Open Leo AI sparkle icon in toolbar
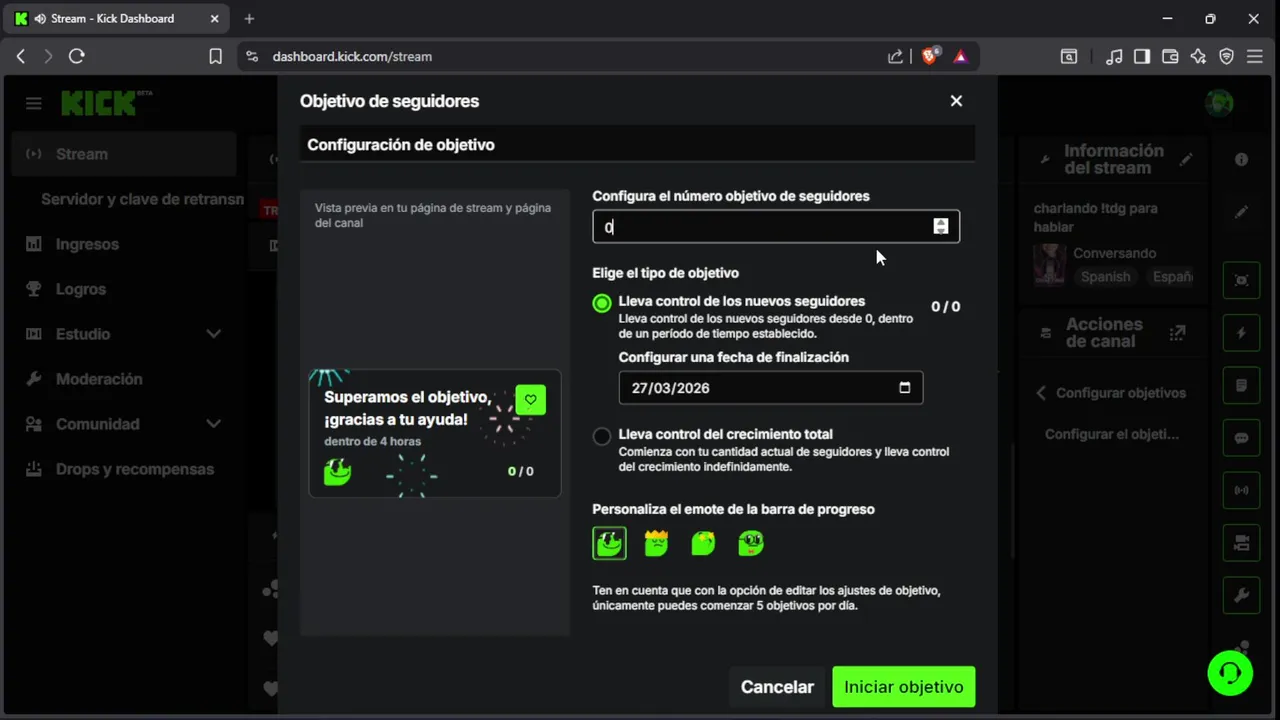This screenshot has height=720, width=1280. point(1198,57)
